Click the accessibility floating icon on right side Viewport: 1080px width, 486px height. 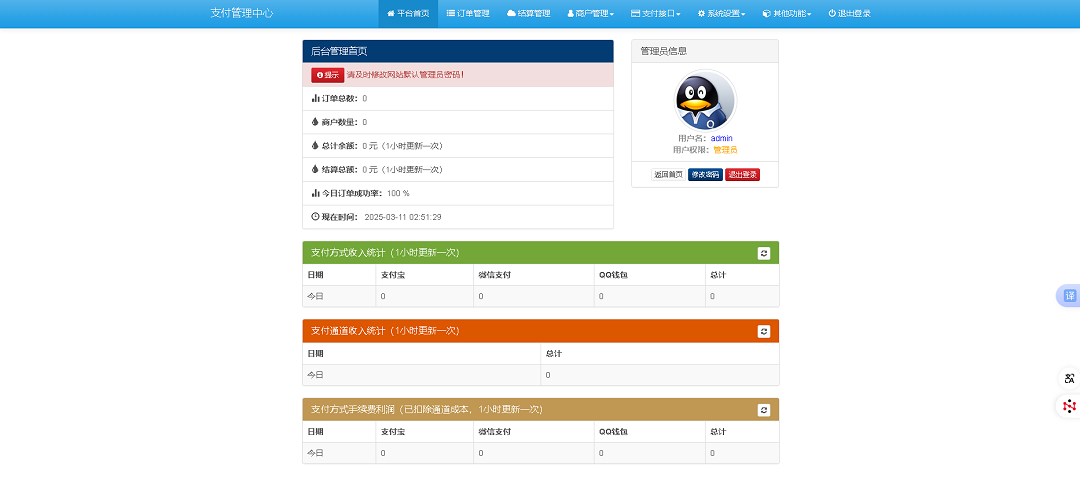(x=1069, y=378)
